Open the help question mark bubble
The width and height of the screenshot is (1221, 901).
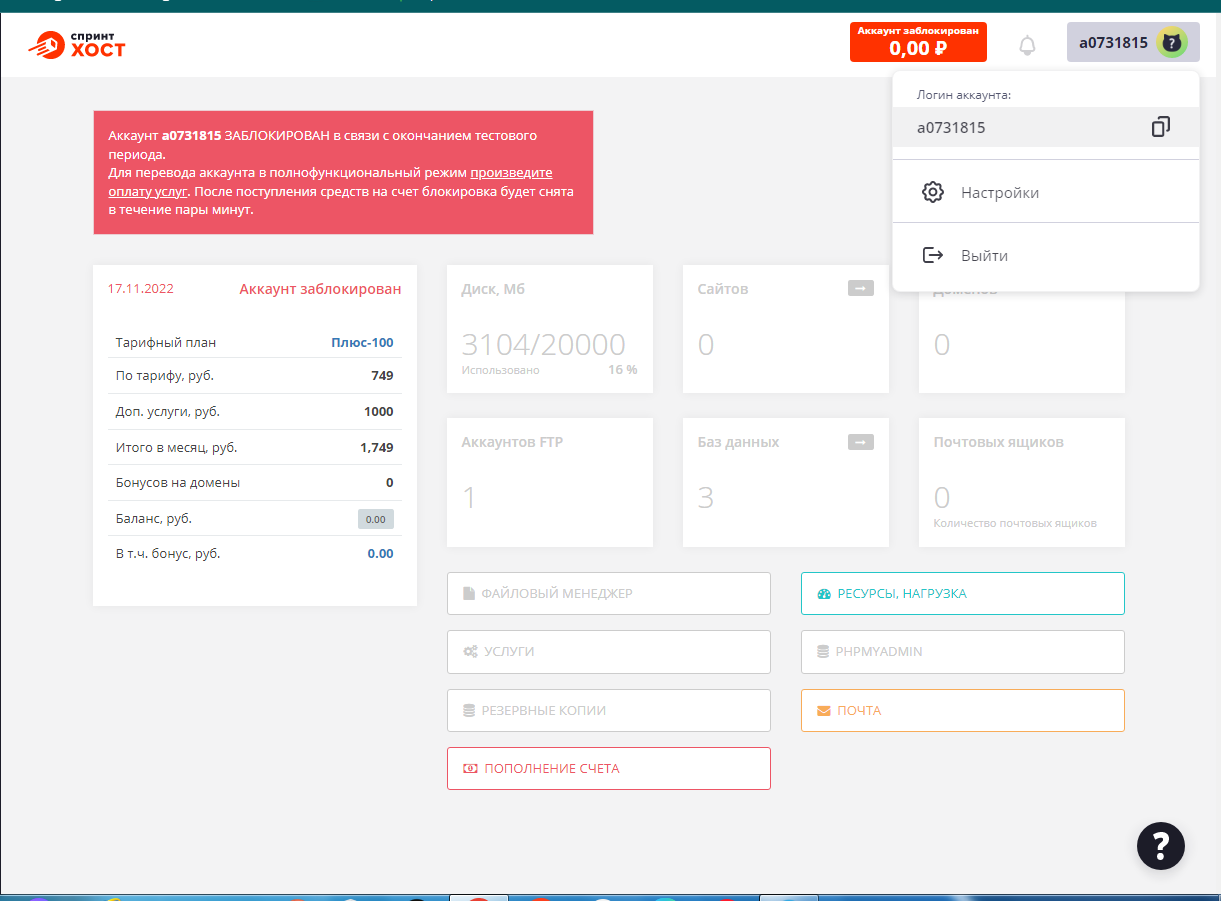[1160, 845]
